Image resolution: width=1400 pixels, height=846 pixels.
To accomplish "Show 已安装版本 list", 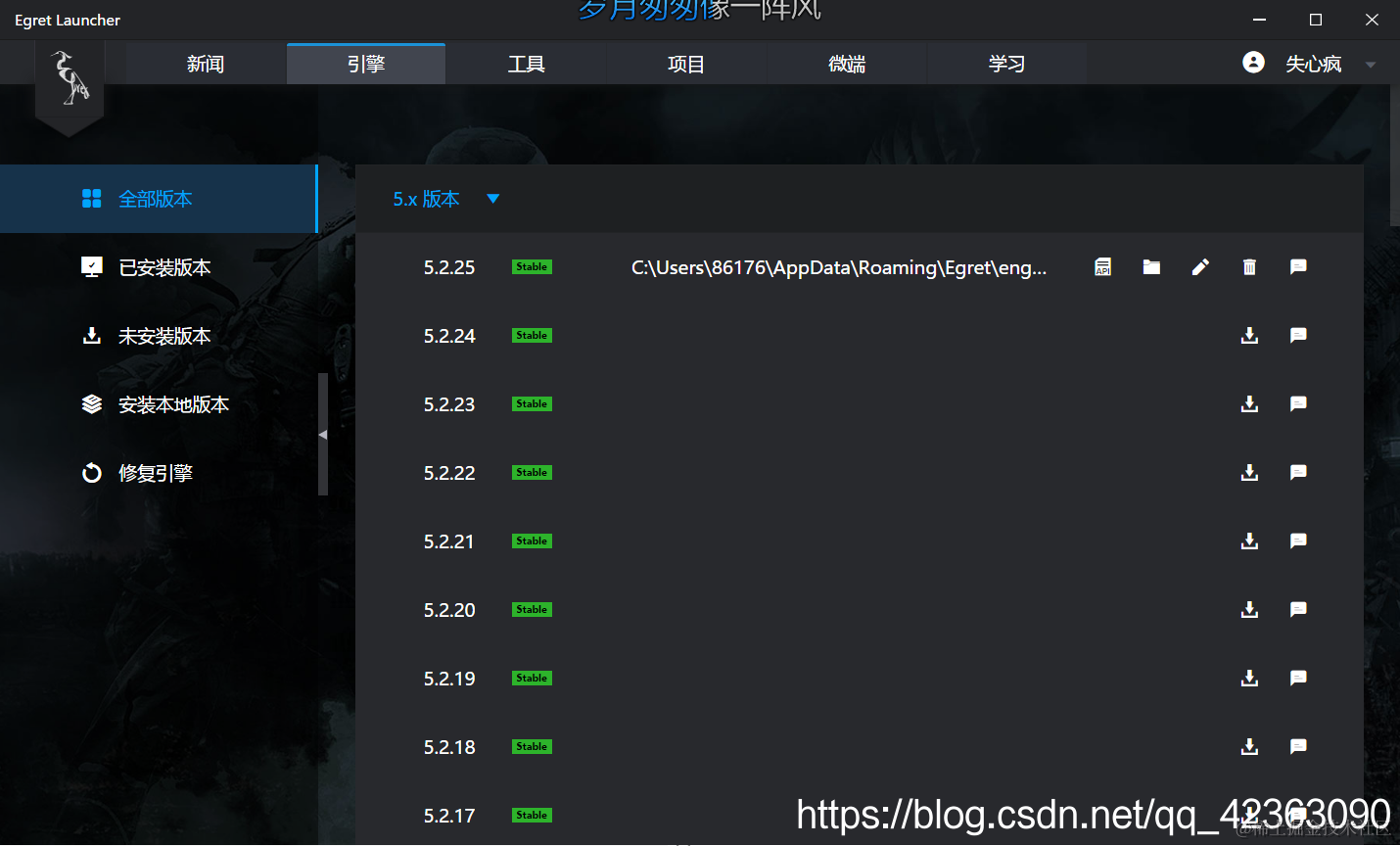I will coord(159,267).
